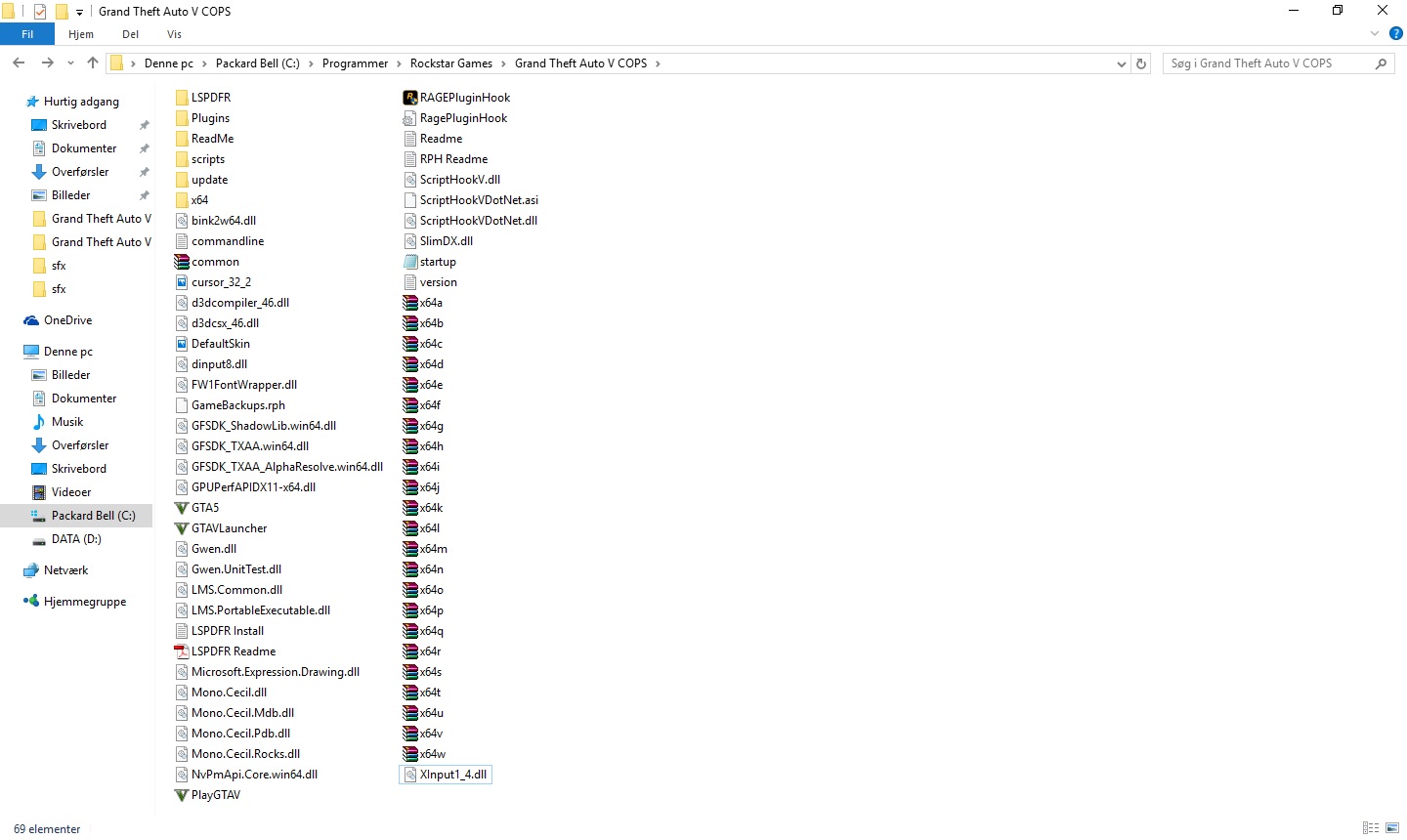Expand the chevron after Rockstar Games breadcrumb
This screenshot has width=1407, height=840.
click(x=504, y=63)
